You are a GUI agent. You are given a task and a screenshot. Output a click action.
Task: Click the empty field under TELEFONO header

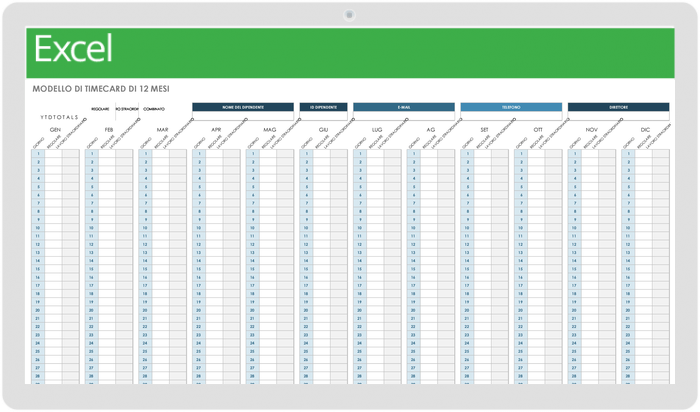point(511,116)
